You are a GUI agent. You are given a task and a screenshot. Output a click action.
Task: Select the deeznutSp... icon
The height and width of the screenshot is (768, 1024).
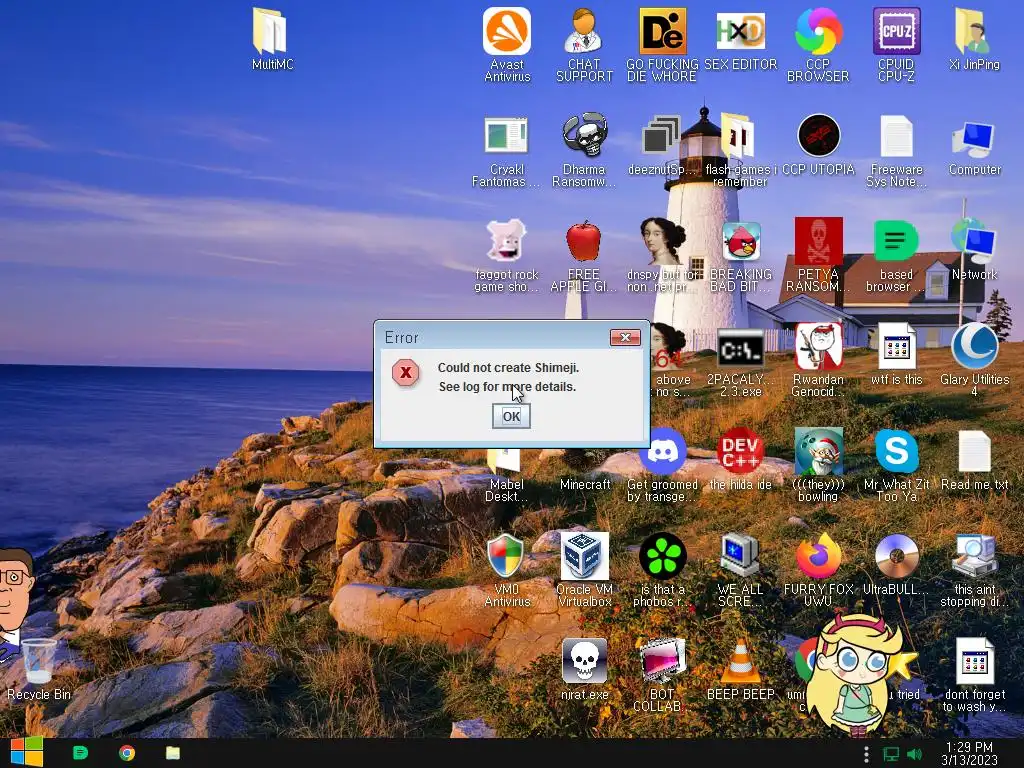click(660, 145)
